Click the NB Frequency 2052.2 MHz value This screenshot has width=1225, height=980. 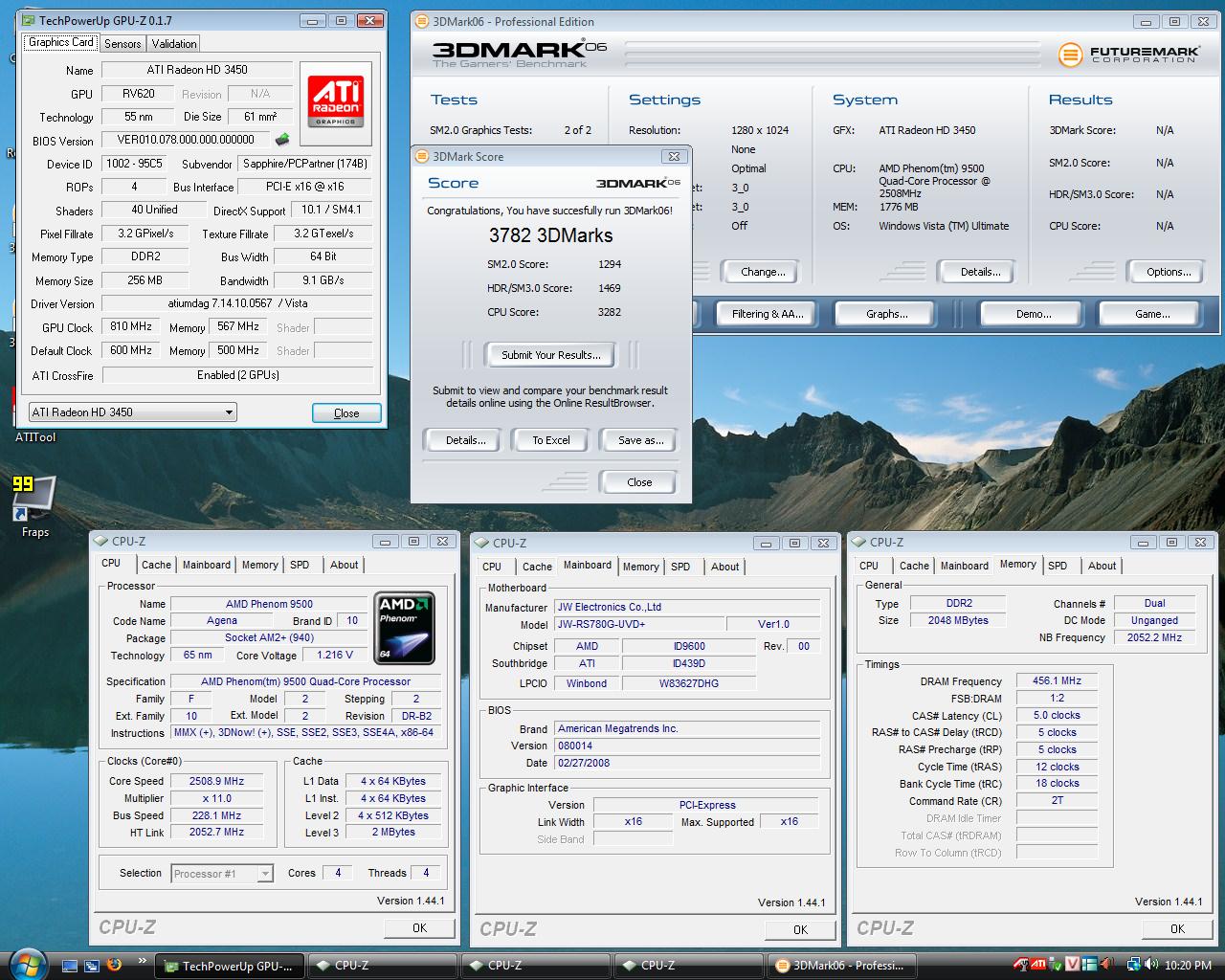1154,637
